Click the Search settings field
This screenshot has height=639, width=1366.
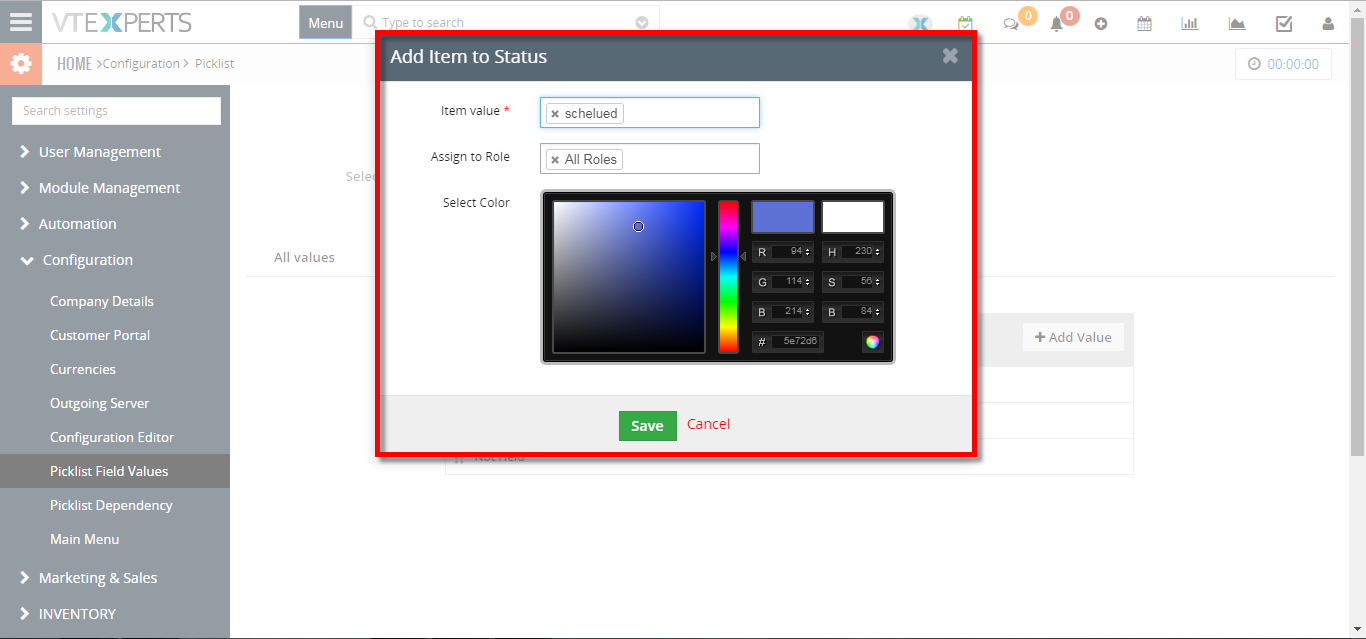click(x=116, y=111)
